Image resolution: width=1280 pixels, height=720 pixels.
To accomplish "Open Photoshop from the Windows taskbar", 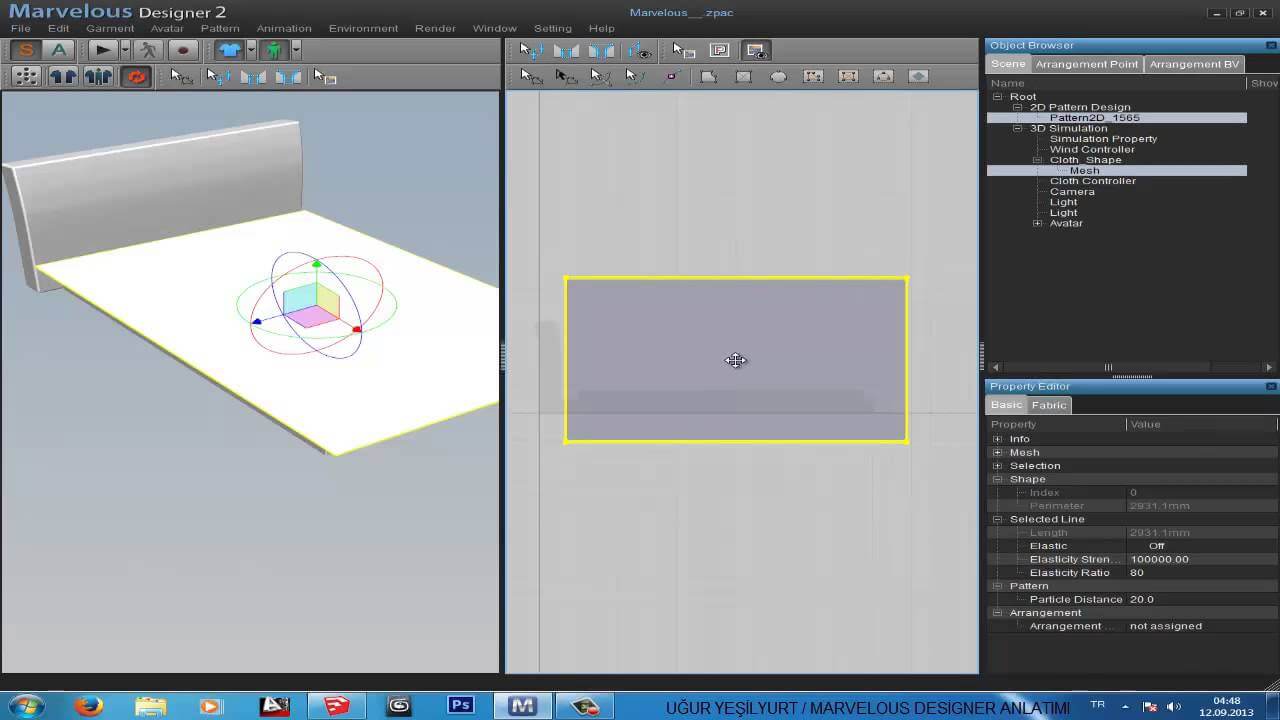I will 460,706.
